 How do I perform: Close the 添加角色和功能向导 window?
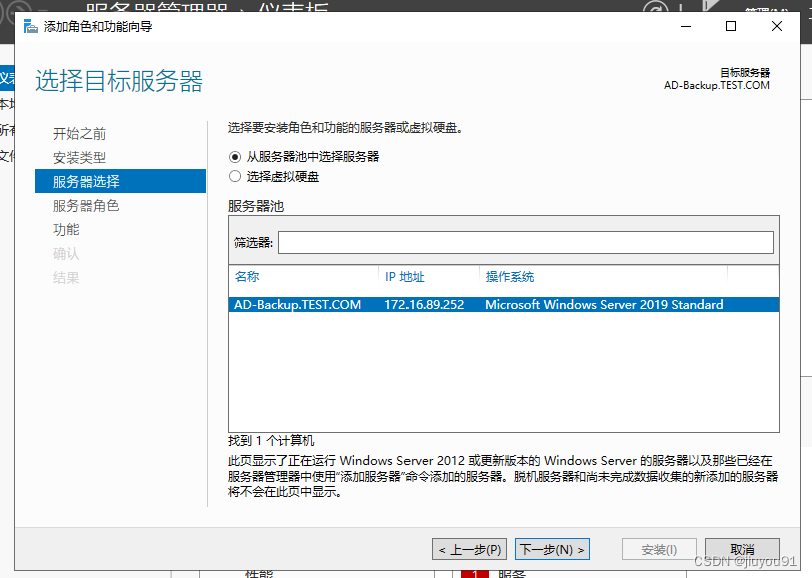(x=776, y=26)
